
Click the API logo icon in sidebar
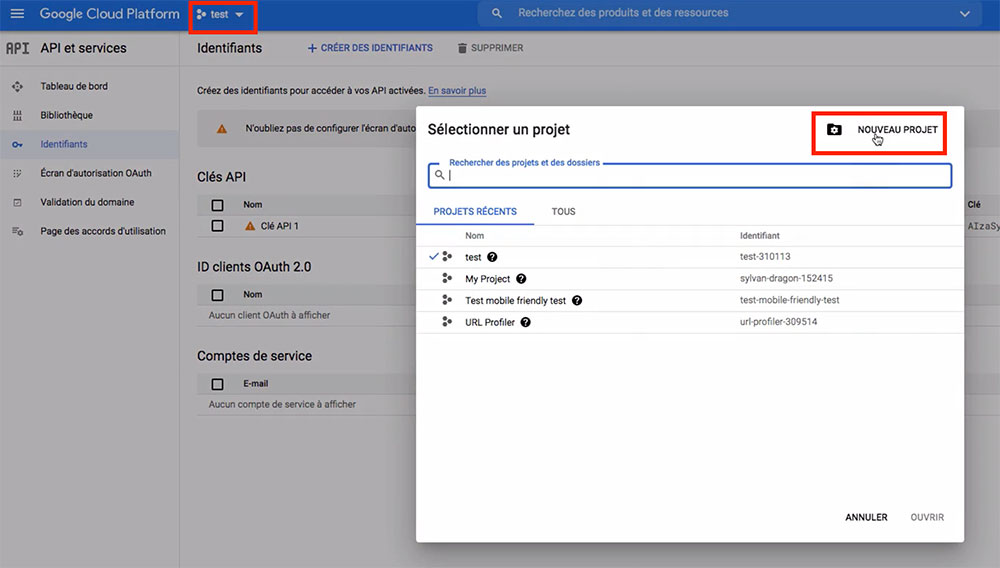coord(18,48)
